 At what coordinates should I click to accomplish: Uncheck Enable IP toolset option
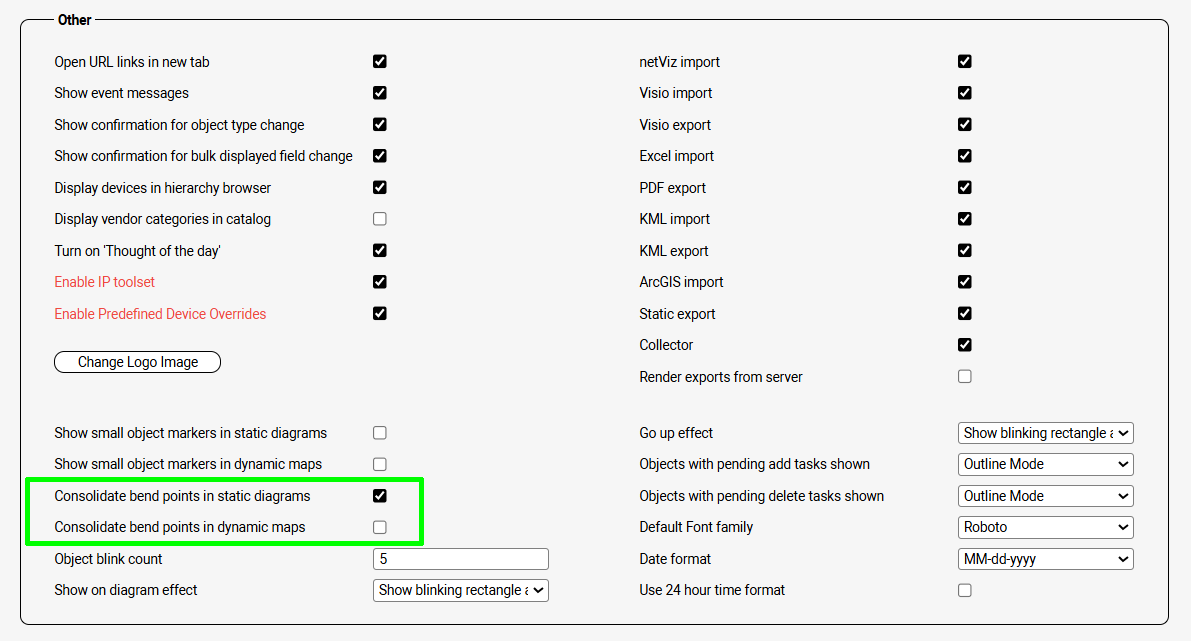tap(380, 282)
